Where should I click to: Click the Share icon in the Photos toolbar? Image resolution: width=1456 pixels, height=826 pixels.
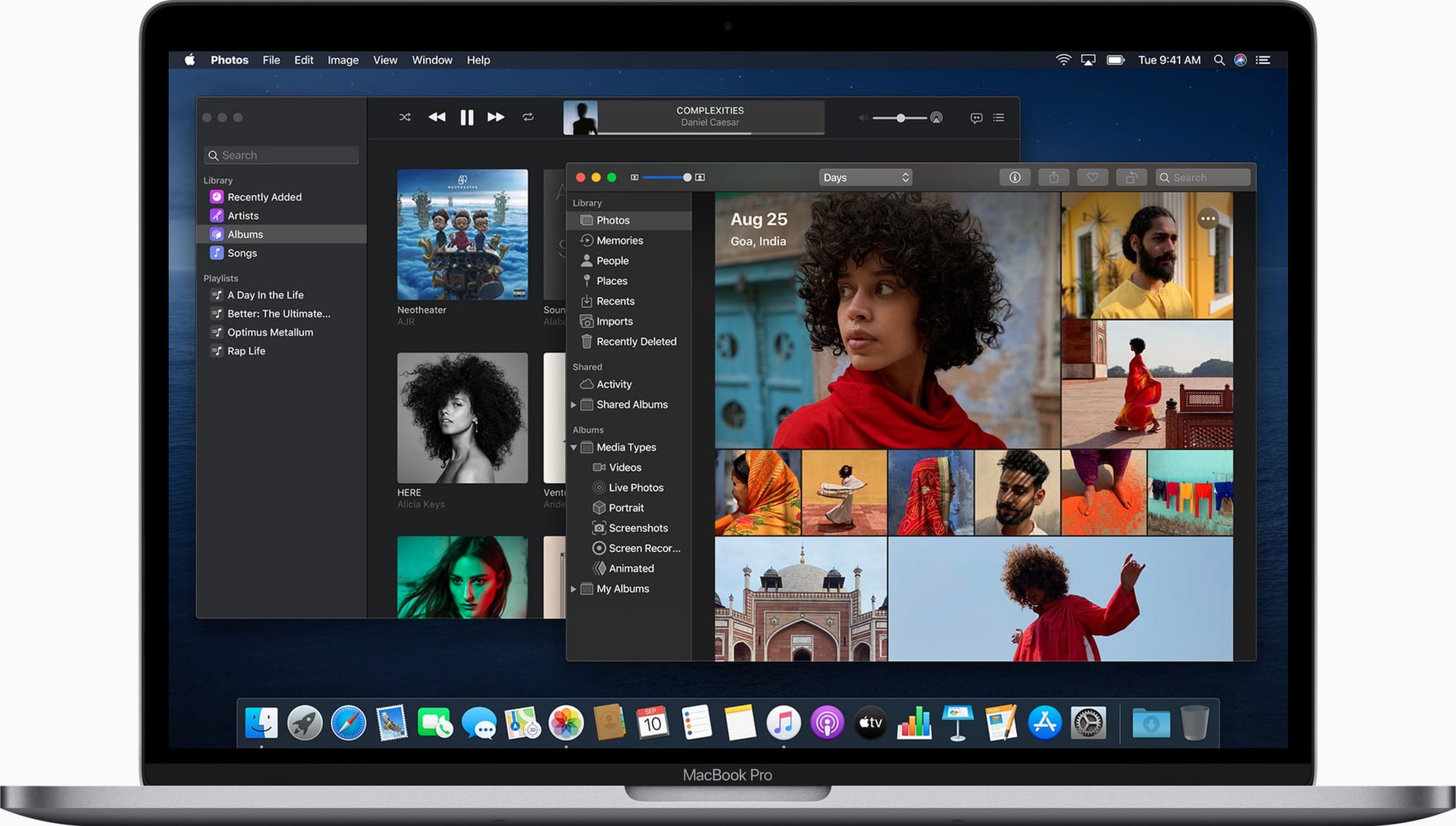coord(1054,177)
